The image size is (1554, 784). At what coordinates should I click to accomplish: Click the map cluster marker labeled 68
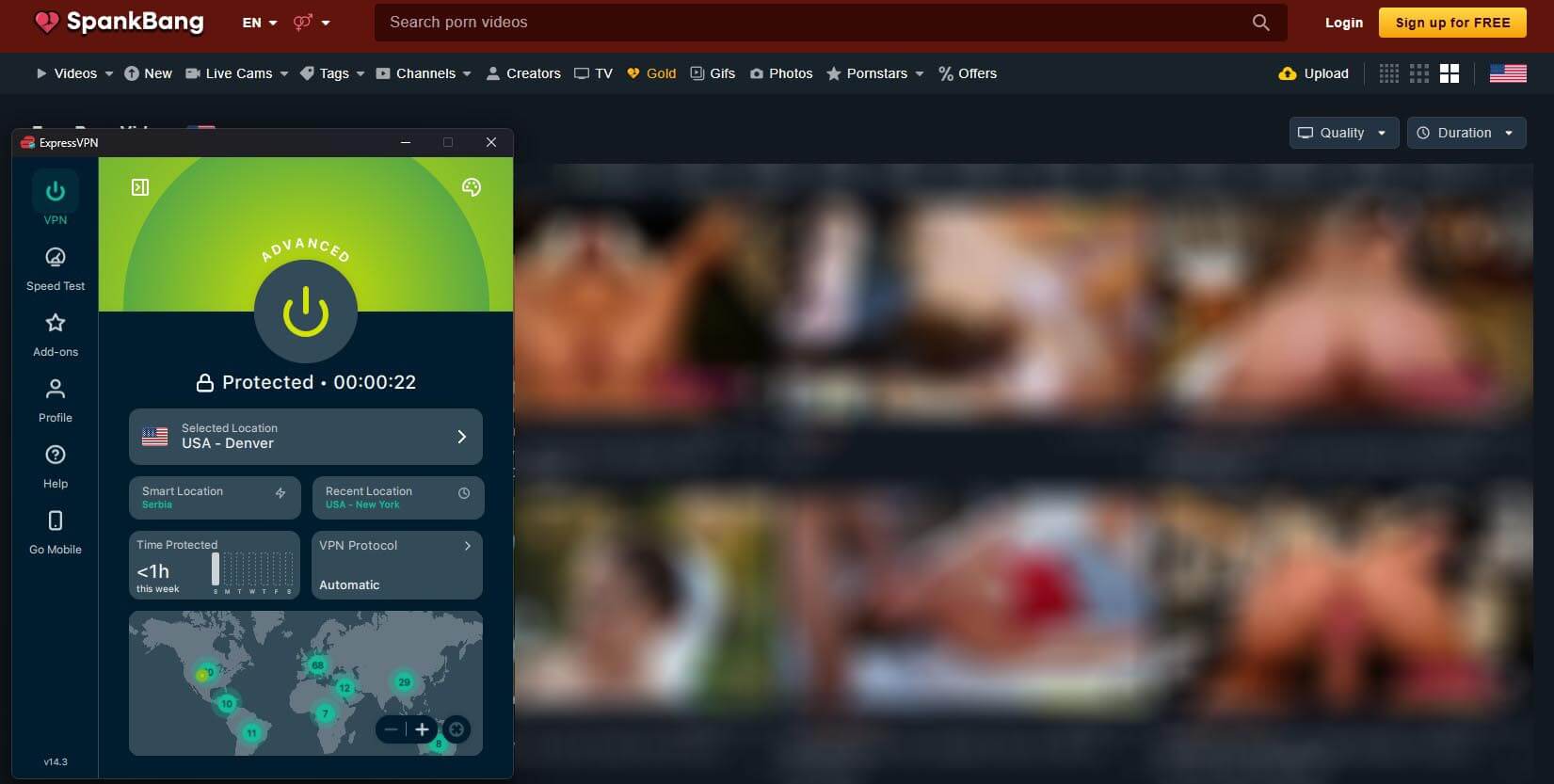click(x=318, y=665)
